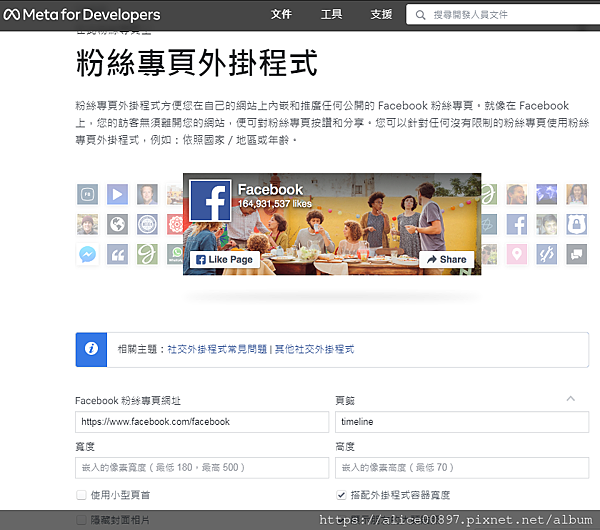
Task: Click the 高度 pixel height field
Action: tap(462, 468)
